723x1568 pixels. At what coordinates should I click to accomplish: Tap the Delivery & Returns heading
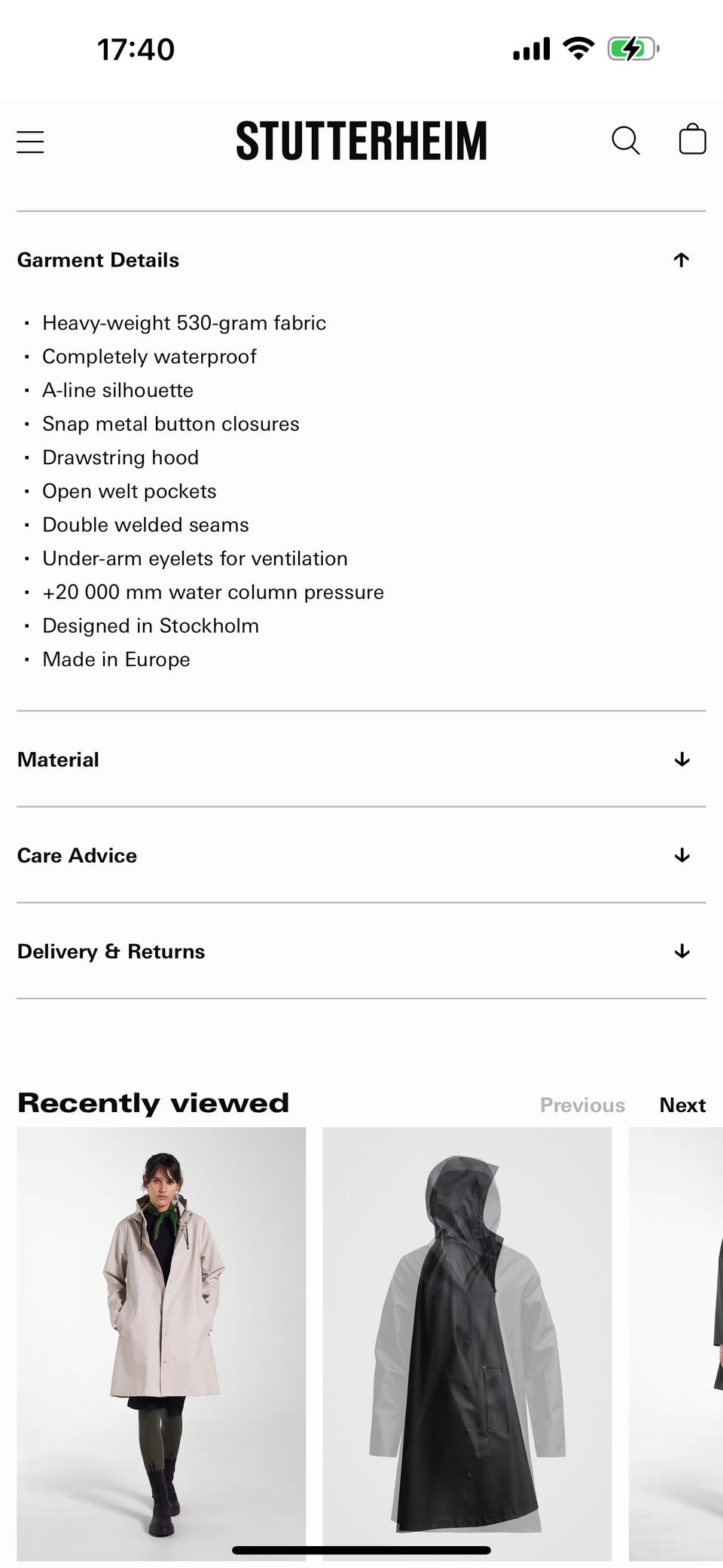tap(111, 951)
